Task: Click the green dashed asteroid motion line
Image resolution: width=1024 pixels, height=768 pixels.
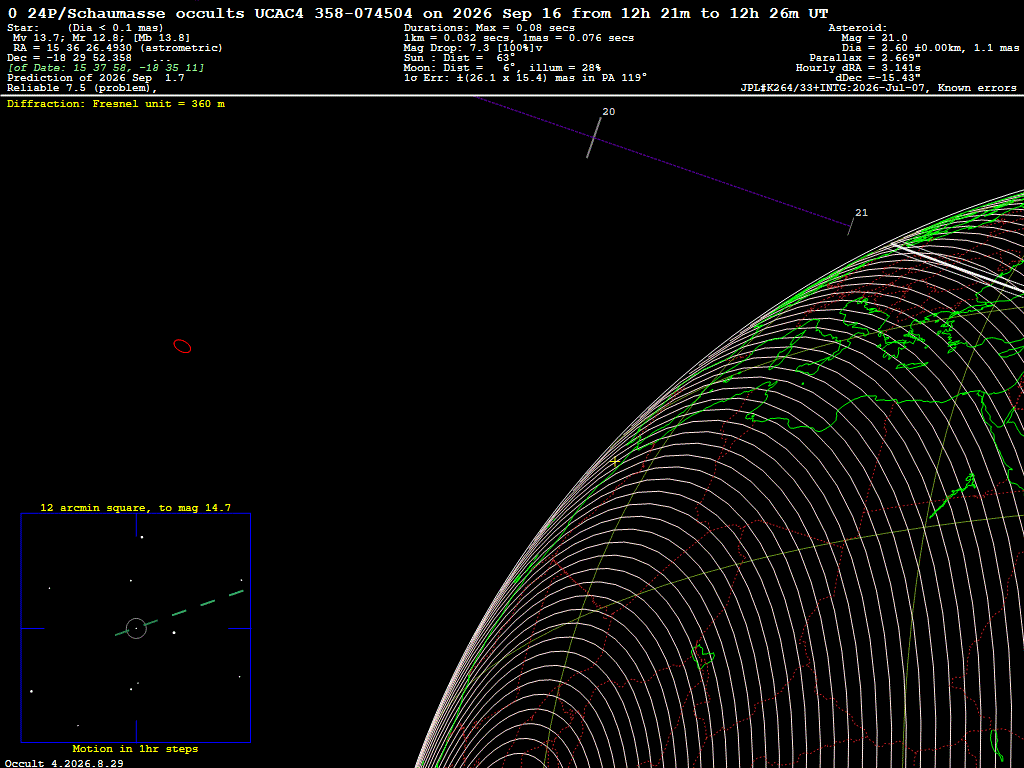Action: [x=180, y=613]
